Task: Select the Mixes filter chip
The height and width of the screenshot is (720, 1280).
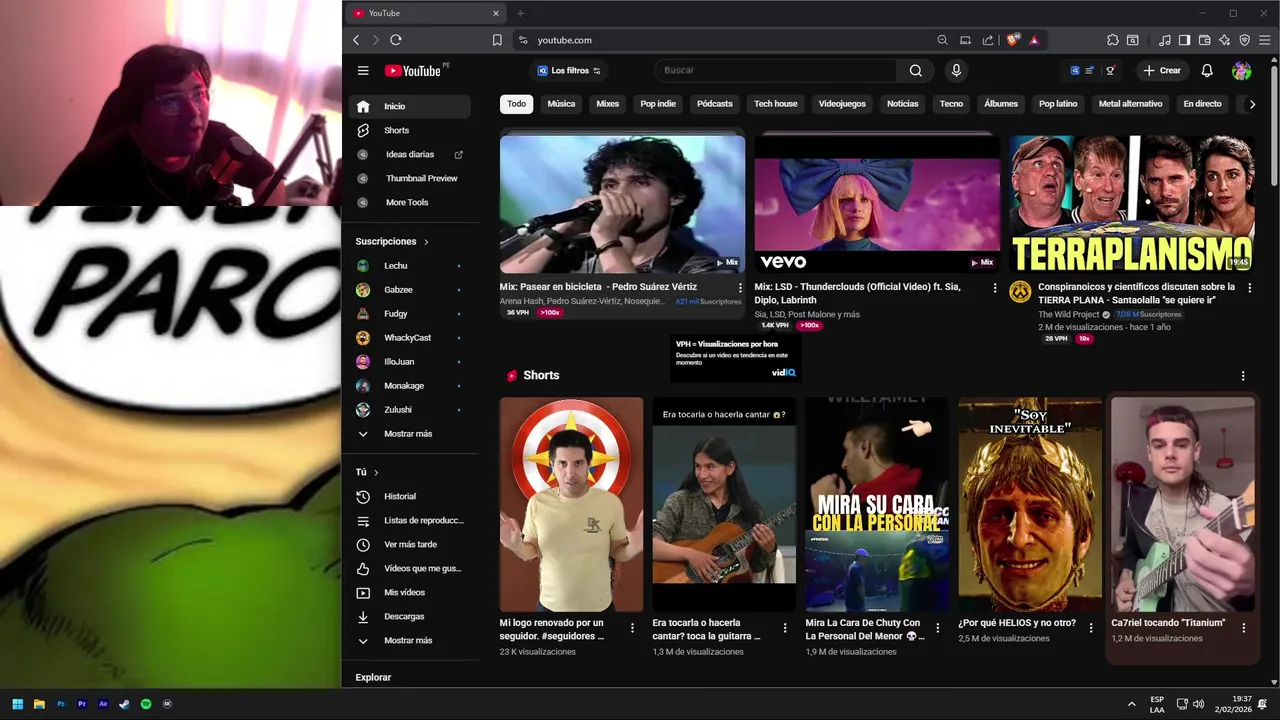Action: point(608,104)
